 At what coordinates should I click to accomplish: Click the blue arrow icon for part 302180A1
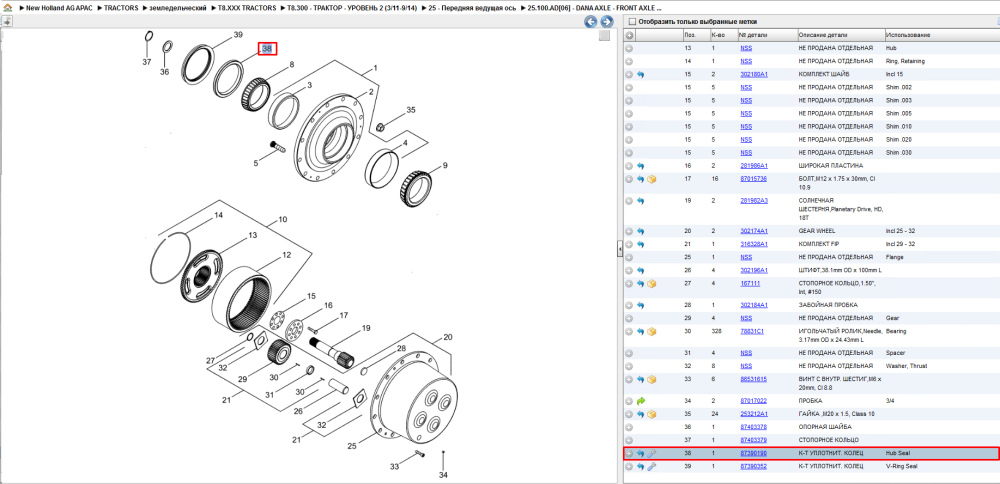pyautogui.click(x=640, y=75)
